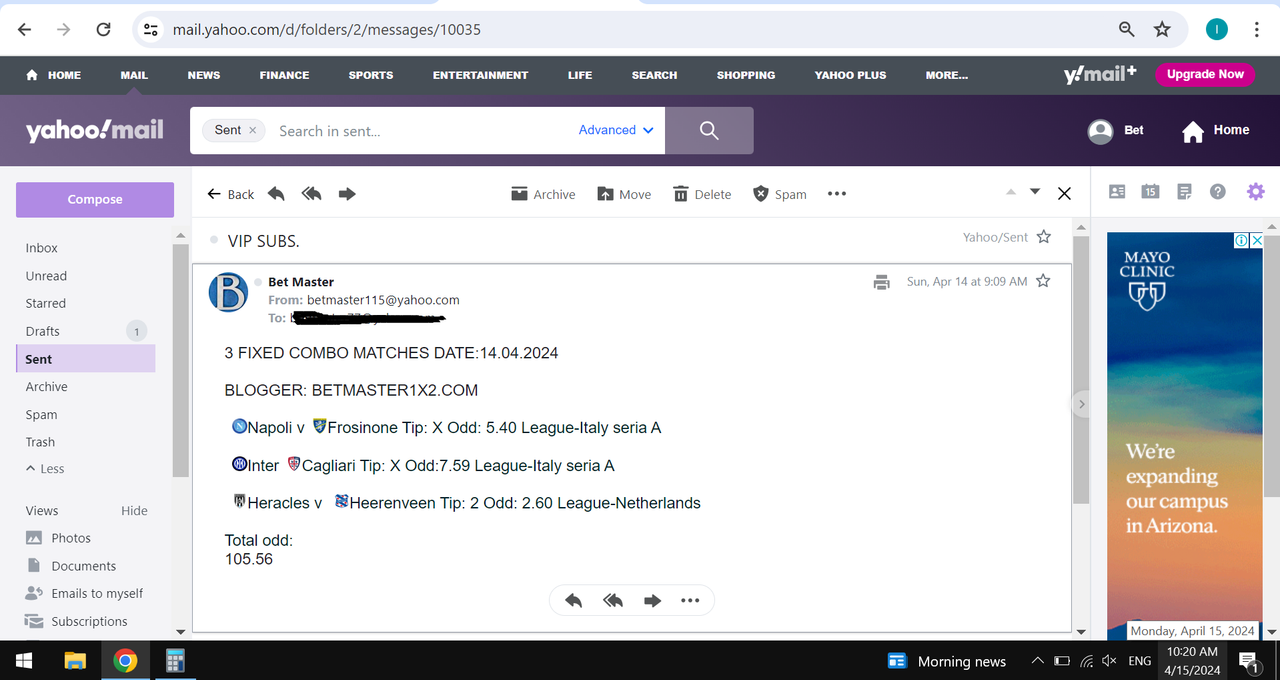Click HOME in the Yahoo top bar

pos(54,75)
